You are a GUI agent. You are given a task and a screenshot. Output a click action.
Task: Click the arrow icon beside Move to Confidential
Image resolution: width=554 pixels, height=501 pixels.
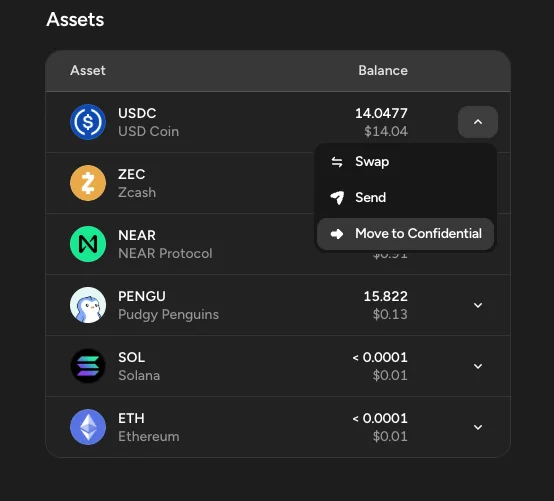tap(337, 234)
